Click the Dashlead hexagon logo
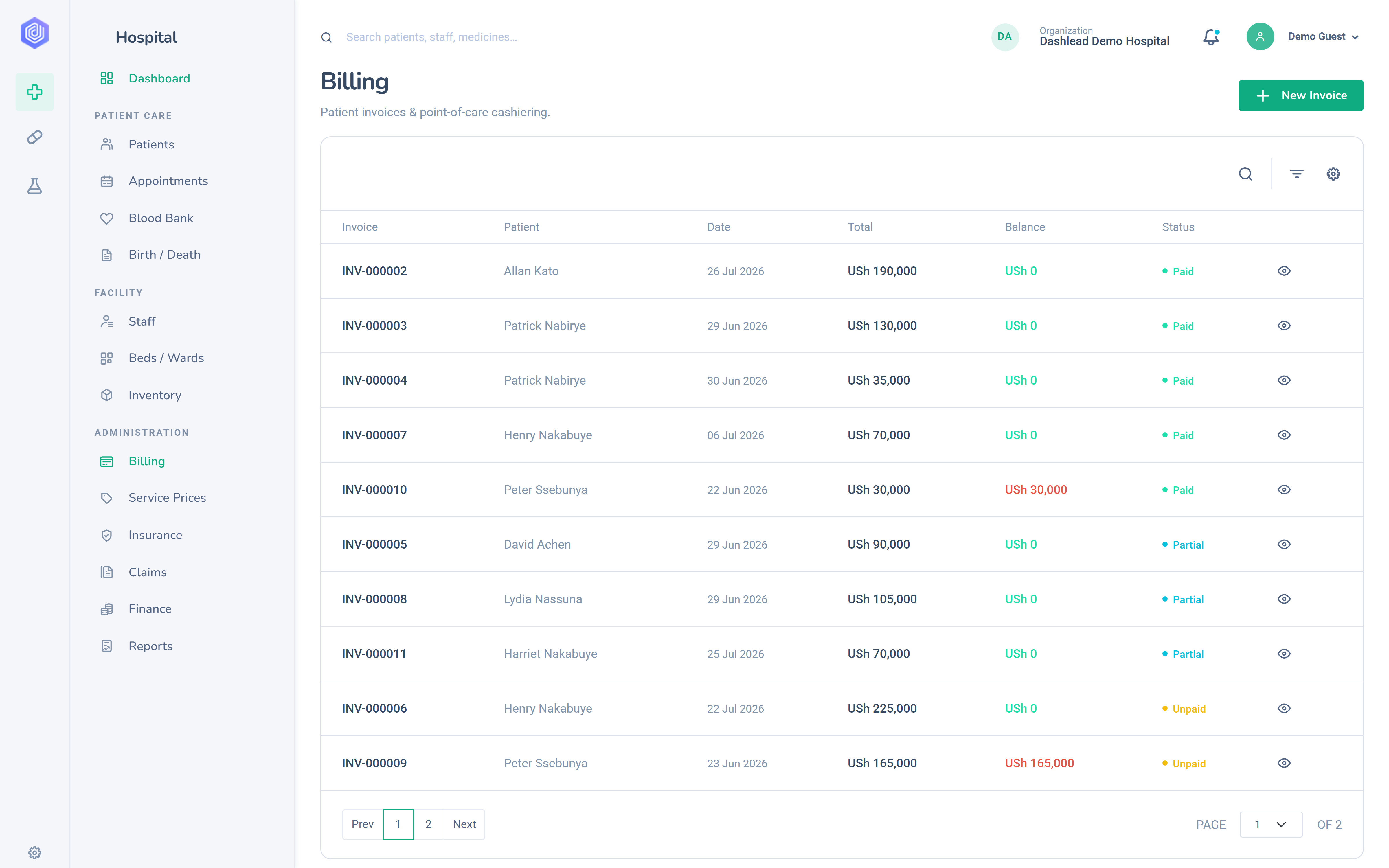Image resolution: width=1389 pixels, height=868 pixels. tap(34, 33)
